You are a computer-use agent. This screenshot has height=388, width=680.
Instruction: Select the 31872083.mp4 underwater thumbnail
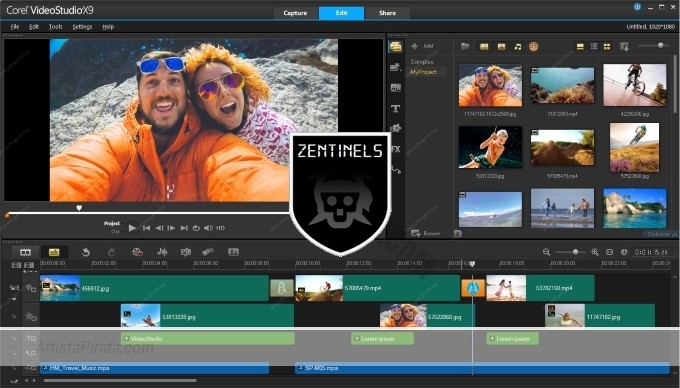[x=562, y=85]
